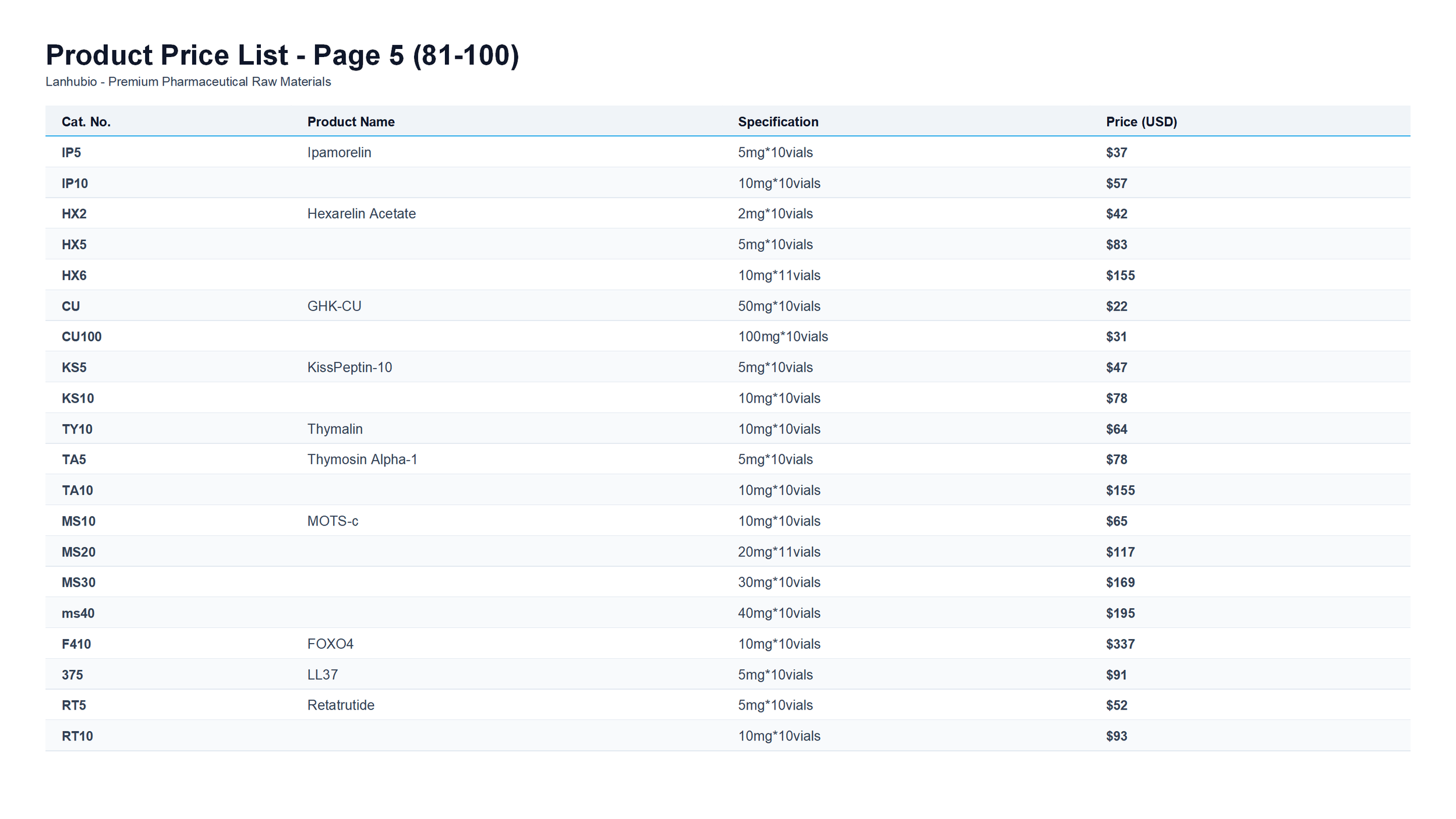The height and width of the screenshot is (819, 1456).
Task: Click the 20mg*11vials specification for MS20
Action: click(779, 552)
